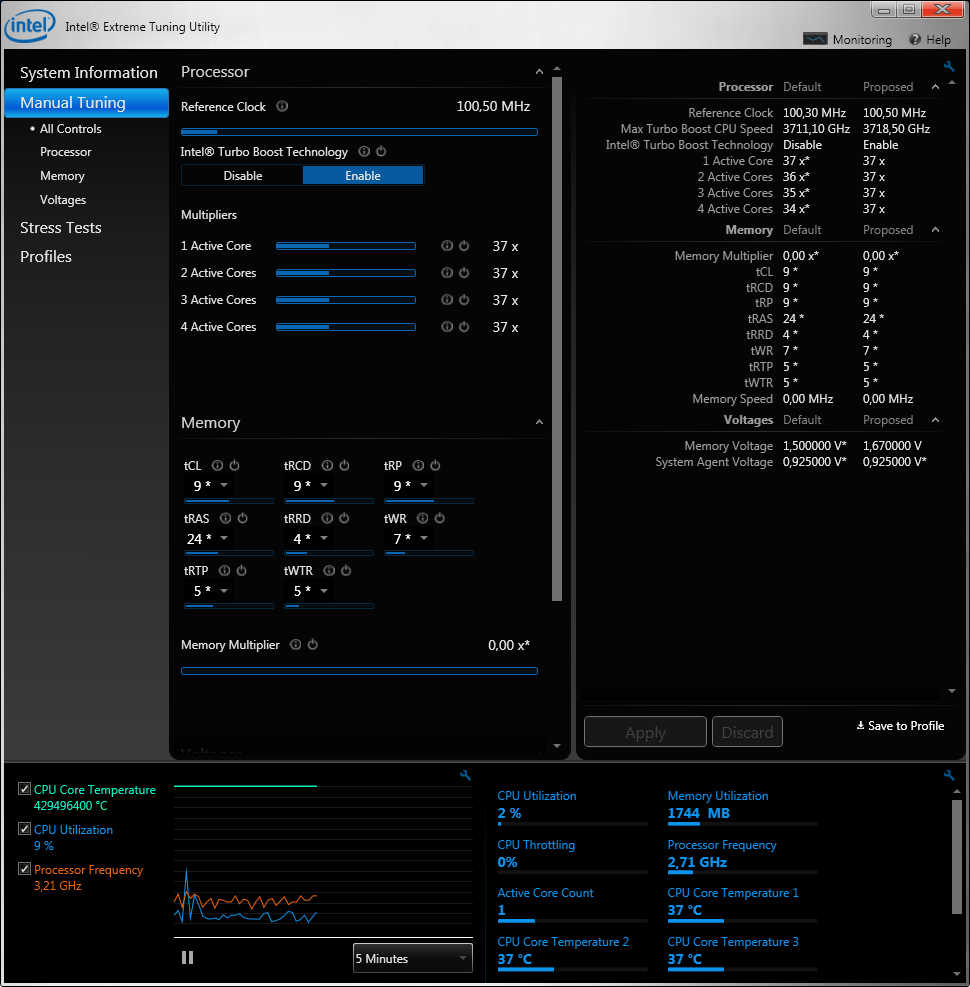Open wrench settings above the monitoring graph
This screenshot has width=970, height=987.
pos(465,775)
